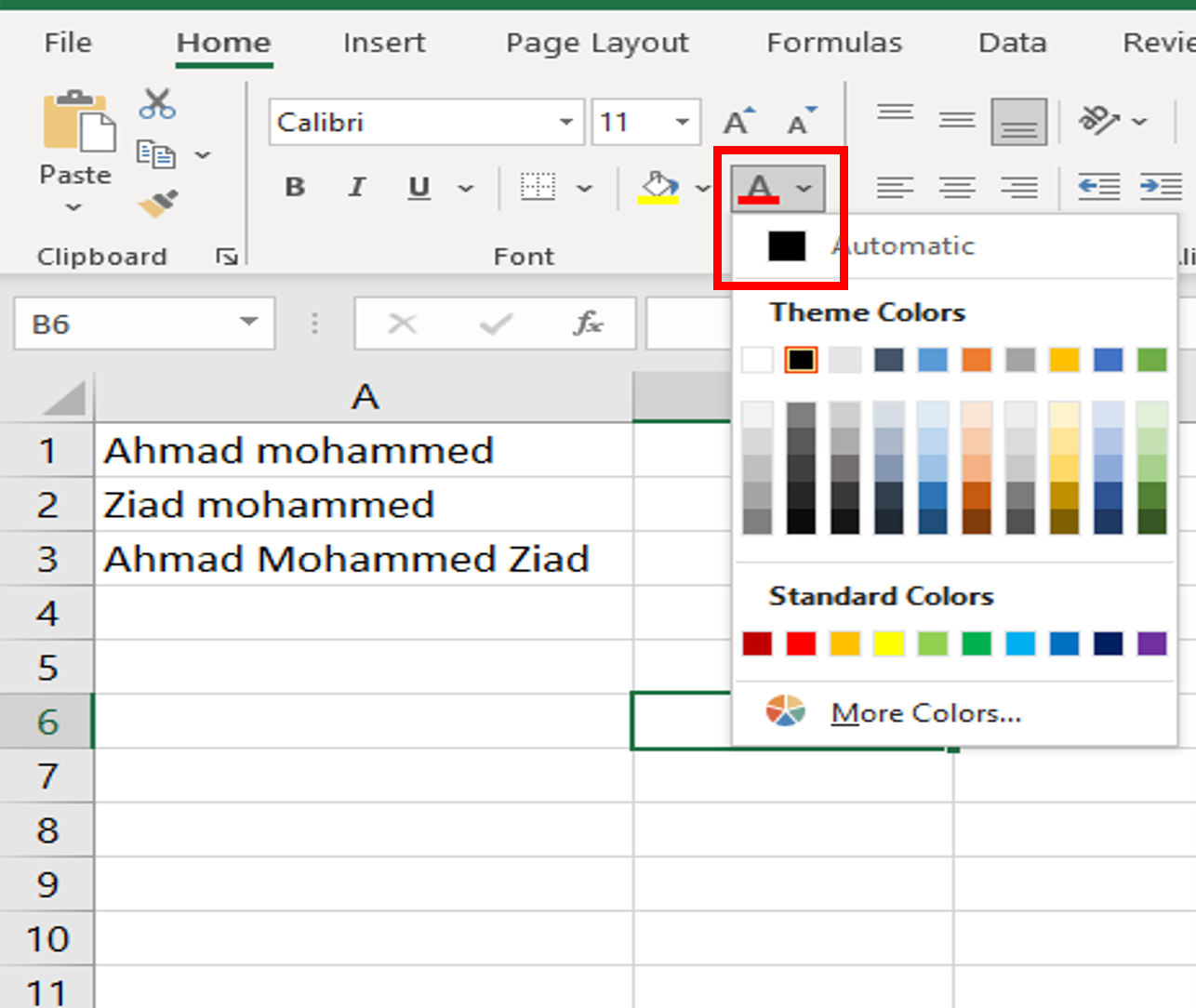Open the font name Calibri dropdown
Screen dimensions: 1196x1008
566,122
